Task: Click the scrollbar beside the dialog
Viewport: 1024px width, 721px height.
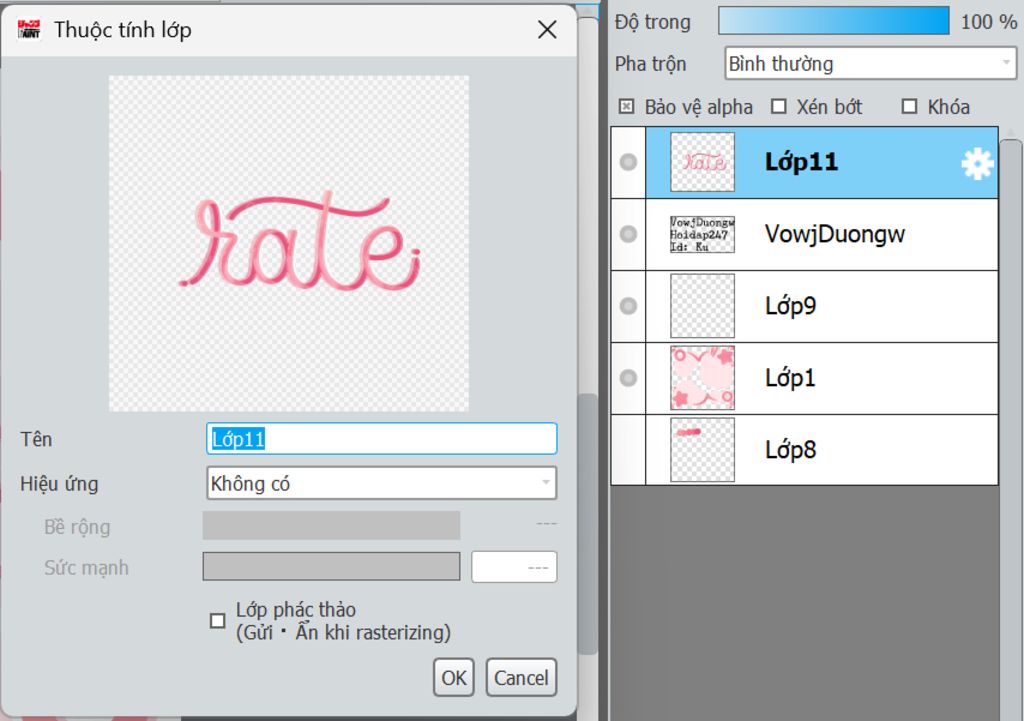Action: [x=588, y=522]
